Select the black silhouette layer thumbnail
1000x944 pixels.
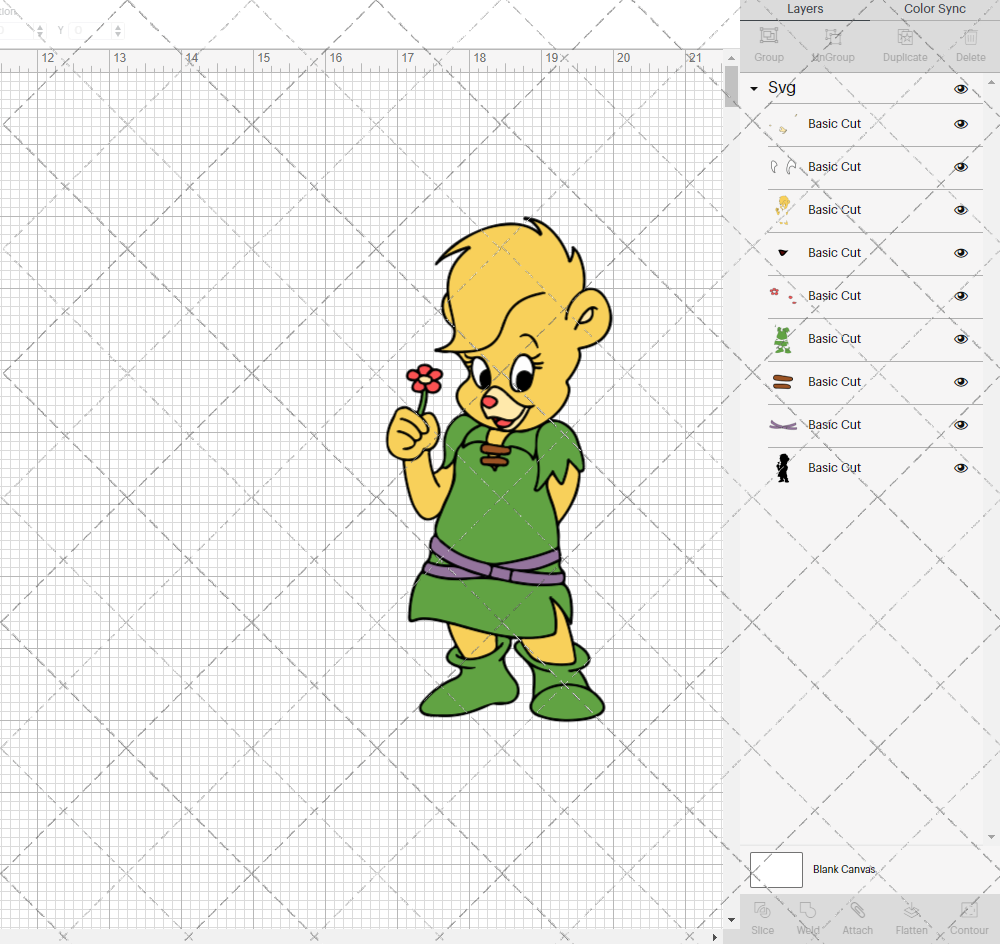[x=783, y=468]
